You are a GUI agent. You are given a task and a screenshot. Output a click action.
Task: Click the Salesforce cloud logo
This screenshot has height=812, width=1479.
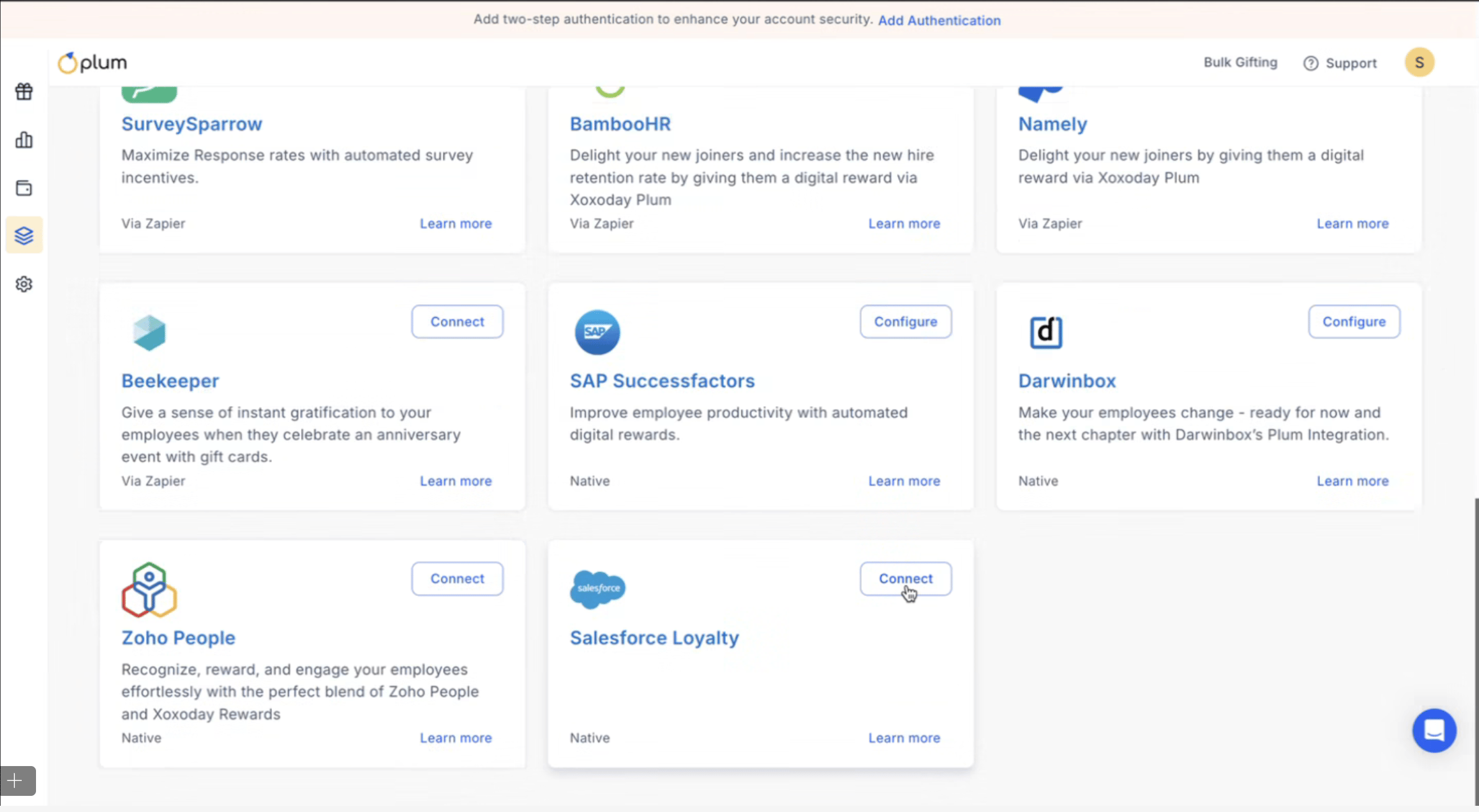tap(597, 589)
